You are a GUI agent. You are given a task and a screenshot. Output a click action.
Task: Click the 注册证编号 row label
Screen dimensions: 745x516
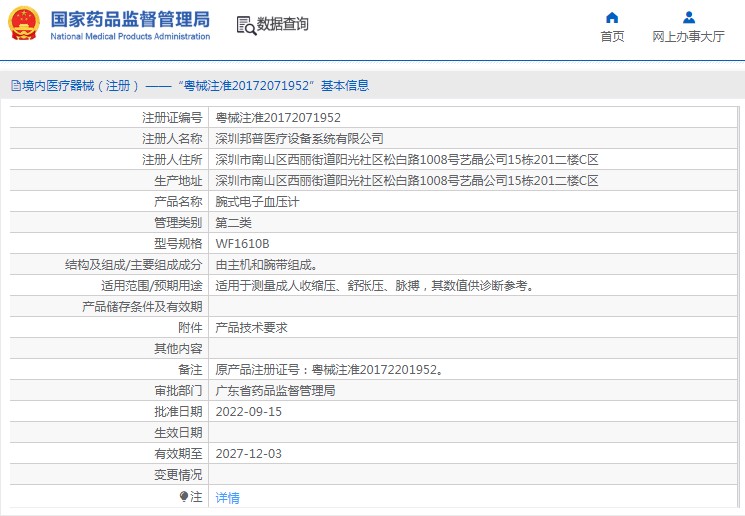tap(172, 117)
